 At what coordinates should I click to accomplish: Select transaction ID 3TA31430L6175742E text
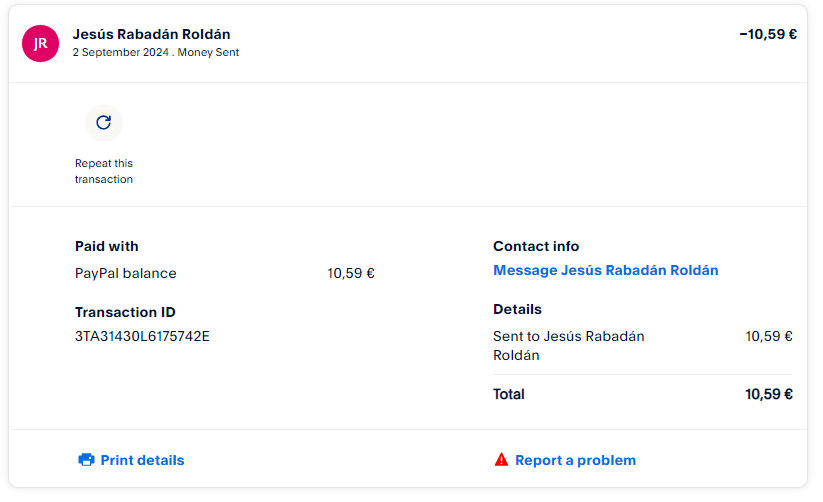click(142, 336)
